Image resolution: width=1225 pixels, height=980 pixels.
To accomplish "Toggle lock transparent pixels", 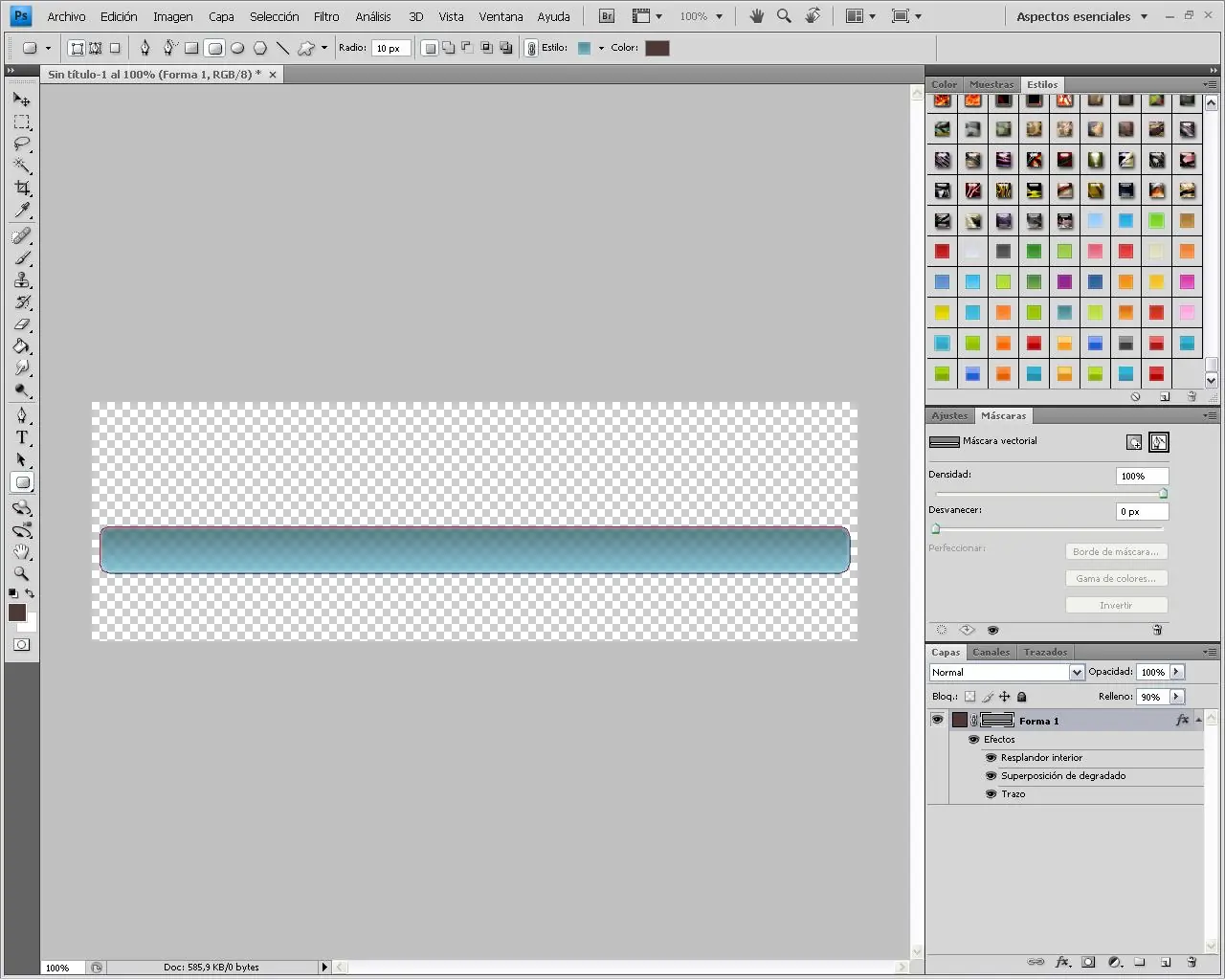I will (969, 697).
